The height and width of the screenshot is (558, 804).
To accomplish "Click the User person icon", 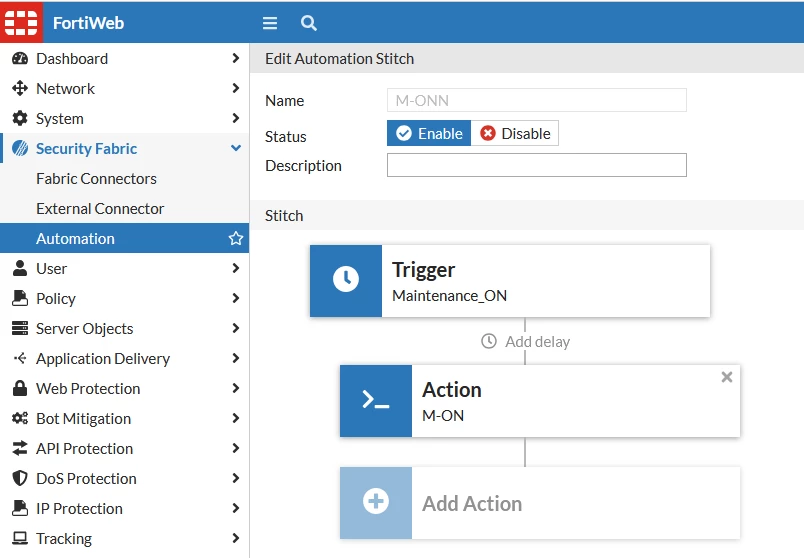I will point(20,268).
